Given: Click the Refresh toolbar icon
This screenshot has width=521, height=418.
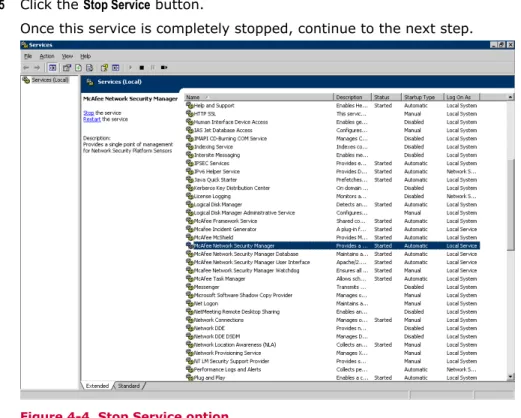Looking at the screenshot, I should click(x=78, y=68).
